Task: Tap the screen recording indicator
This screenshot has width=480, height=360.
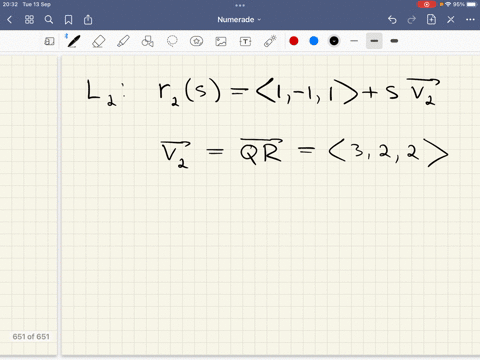Action: point(427,4)
